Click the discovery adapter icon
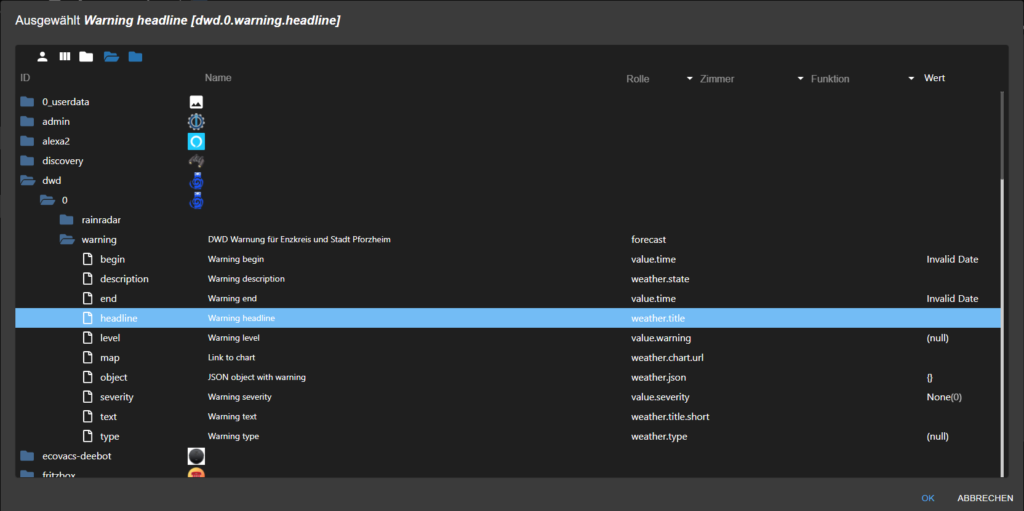The width and height of the screenshot is (1024, 511). [196, 161]
